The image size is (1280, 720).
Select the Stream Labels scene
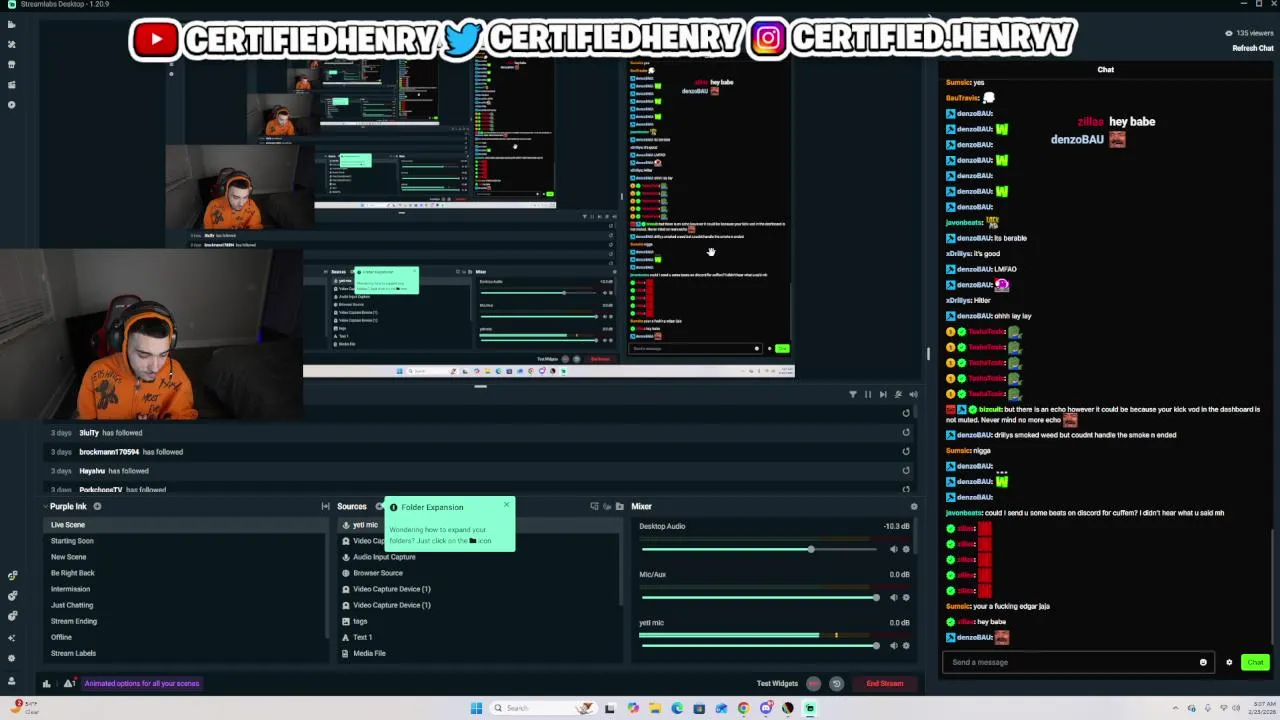(x=186, y=653)
